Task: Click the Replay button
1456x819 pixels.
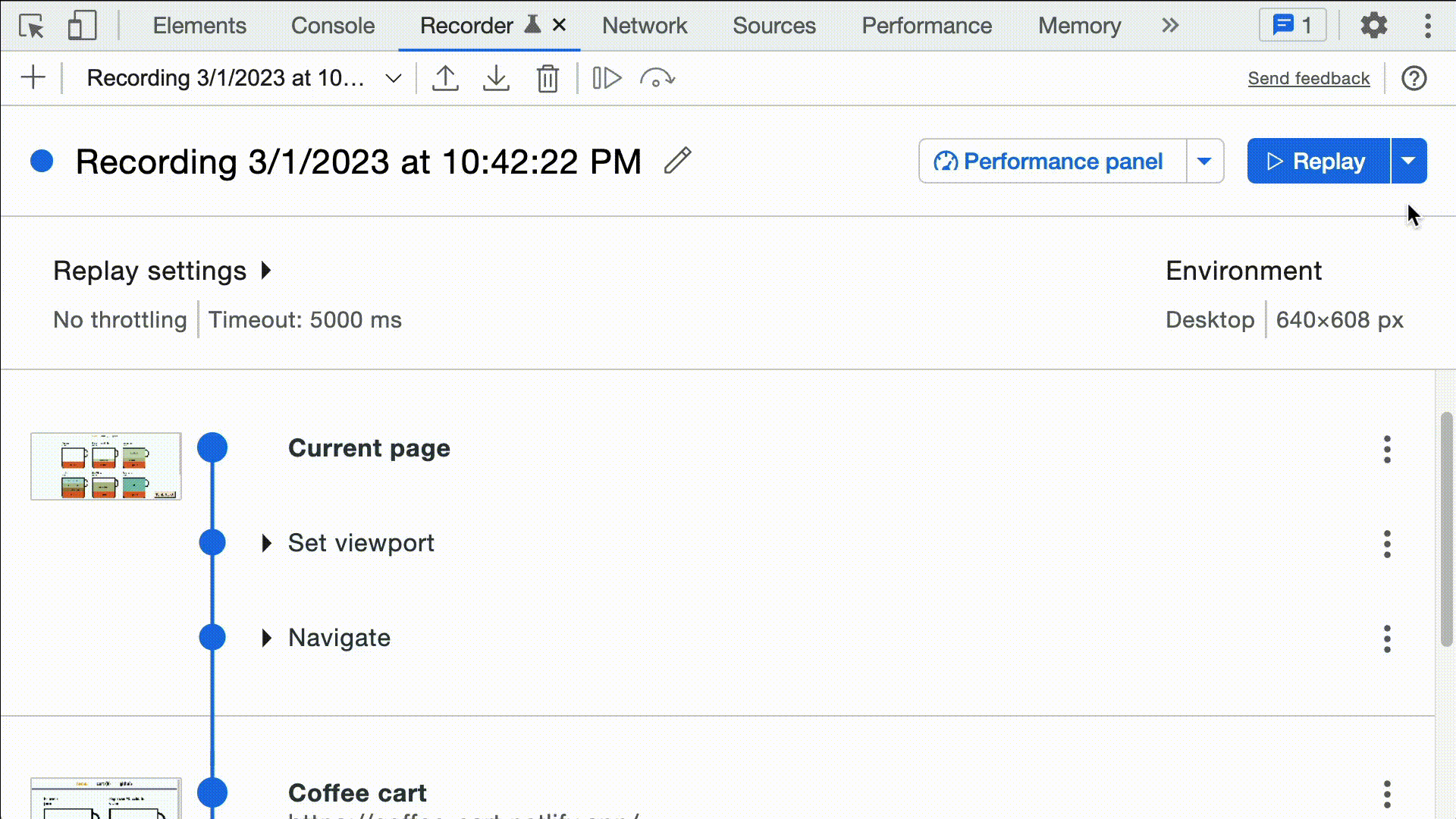Action: tap(1317, 161)
